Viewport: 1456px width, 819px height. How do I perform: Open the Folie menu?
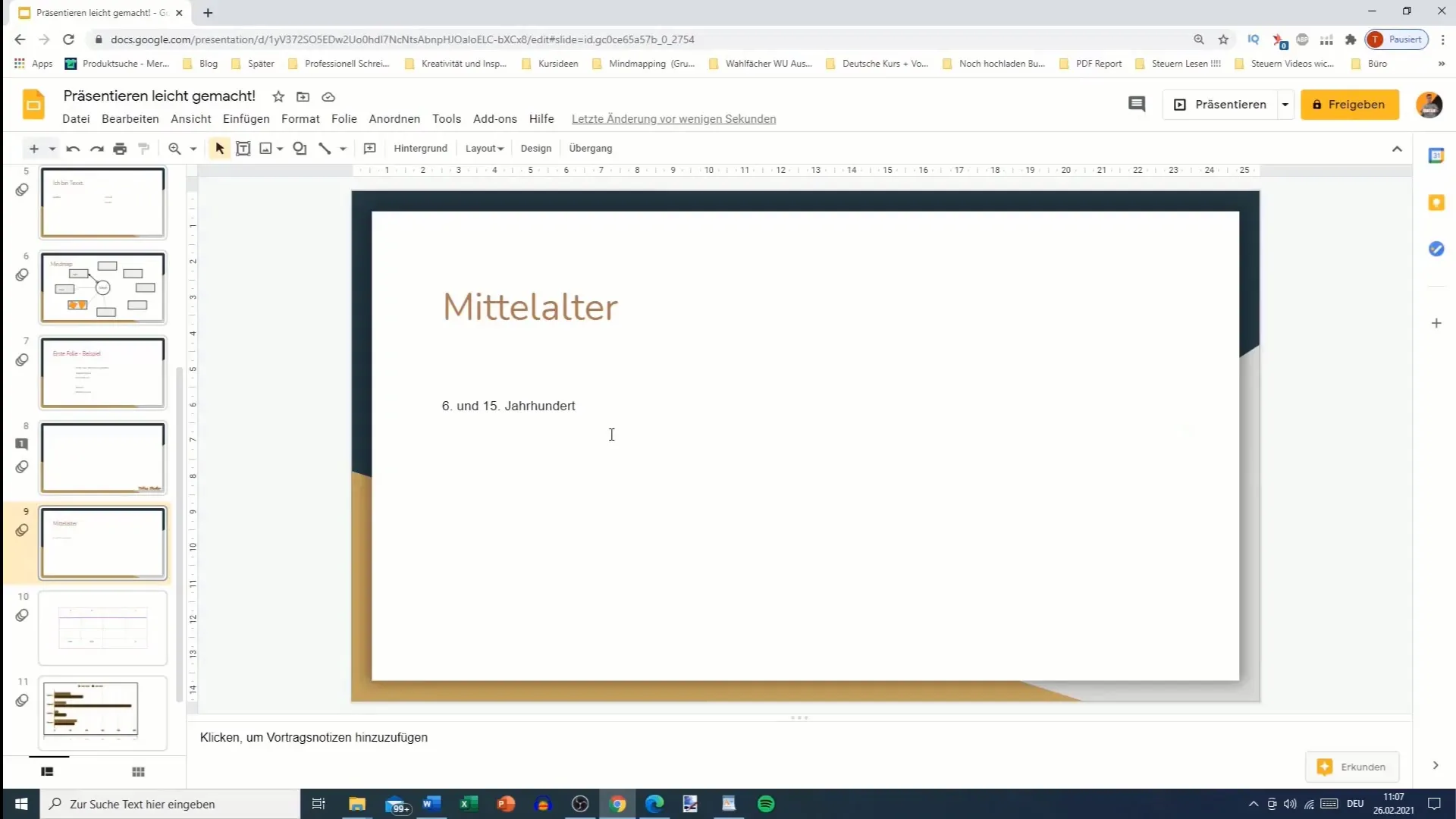(x=344, y=119)
